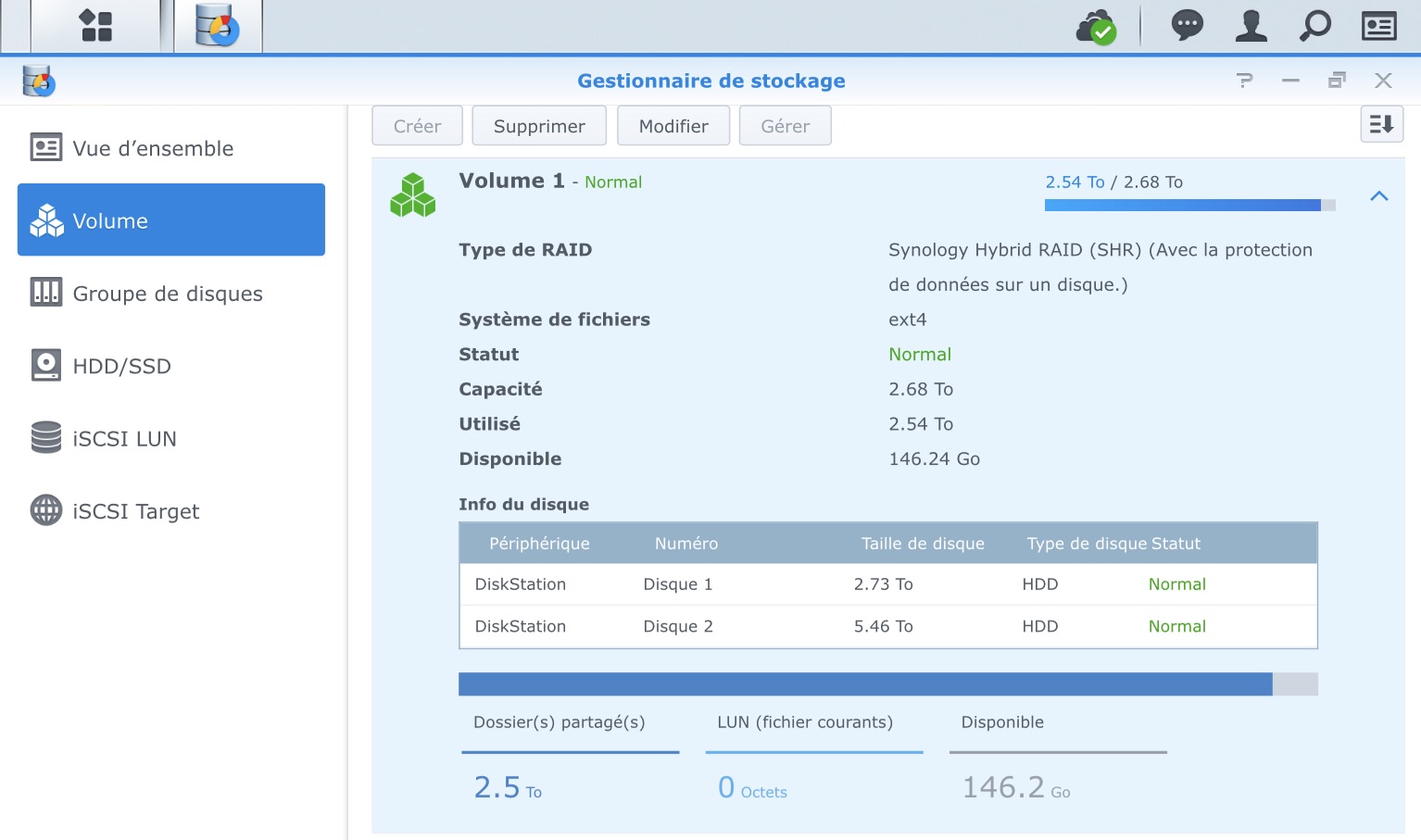Click the 2.73 To disk size cell
1421x840 pixels.
click(x=883, y=584)
